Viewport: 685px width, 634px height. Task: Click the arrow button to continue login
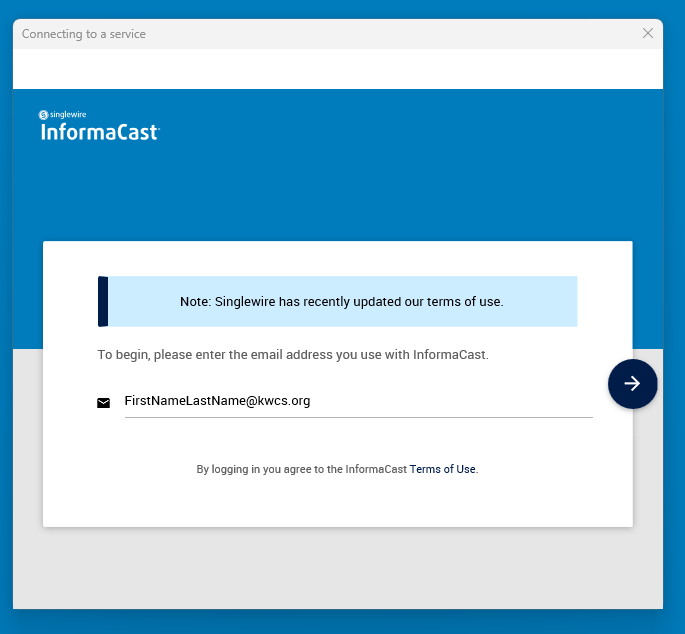[x=632, y=384]
